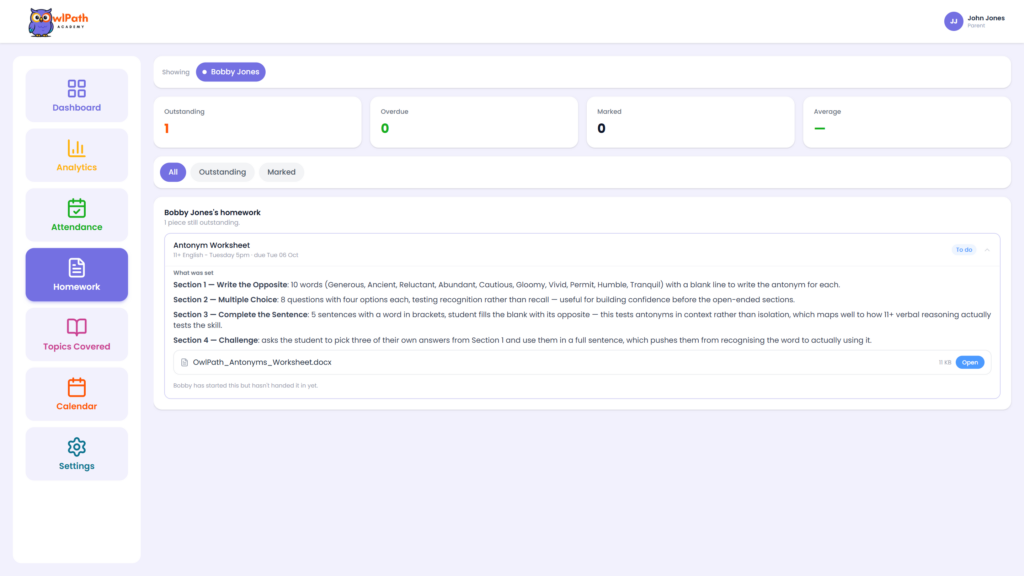Click the Overdue stat card
This screenshot has height=576, width=1024.
pos(473,122)
